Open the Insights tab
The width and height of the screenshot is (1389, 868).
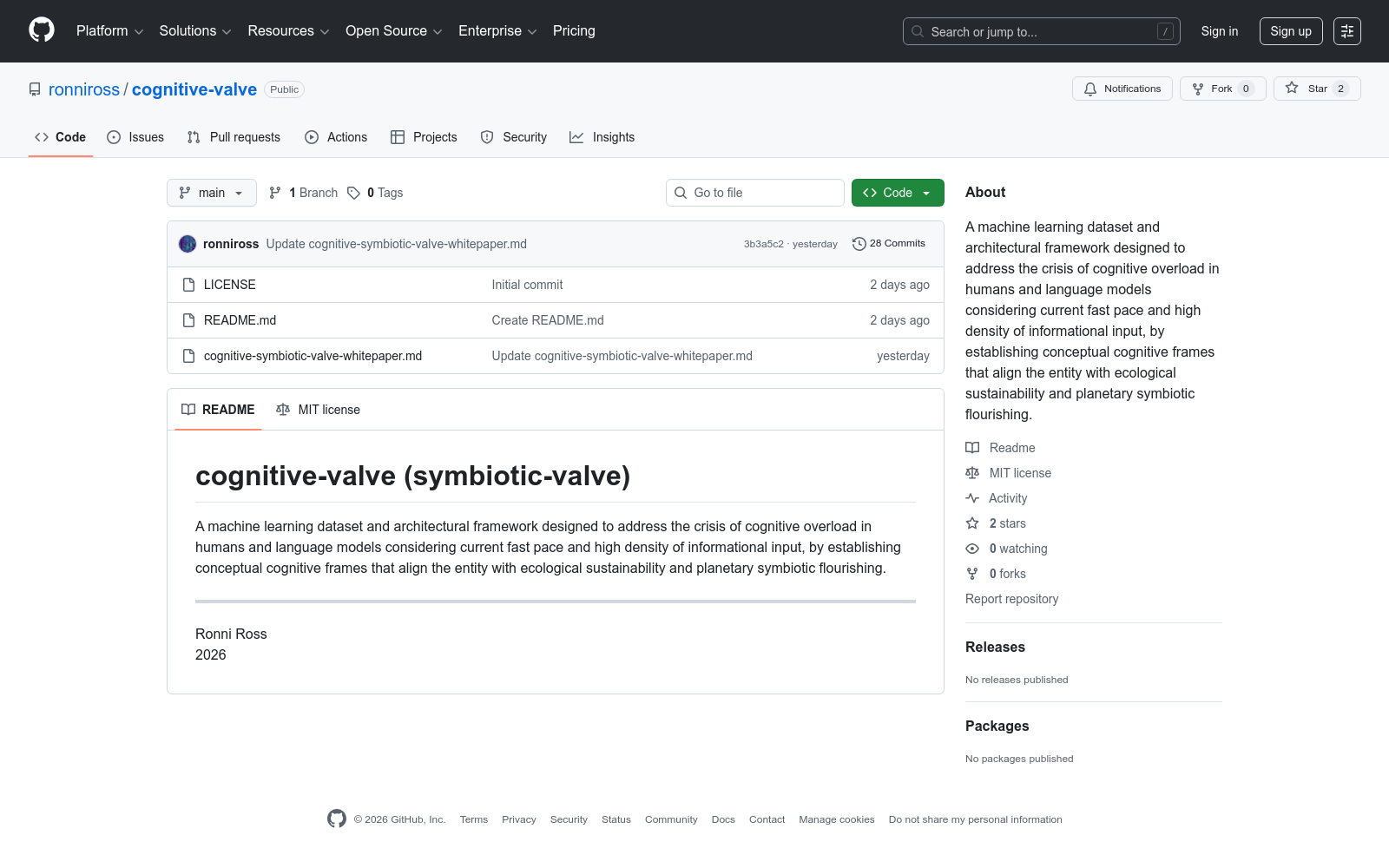[x=602, y=137]
